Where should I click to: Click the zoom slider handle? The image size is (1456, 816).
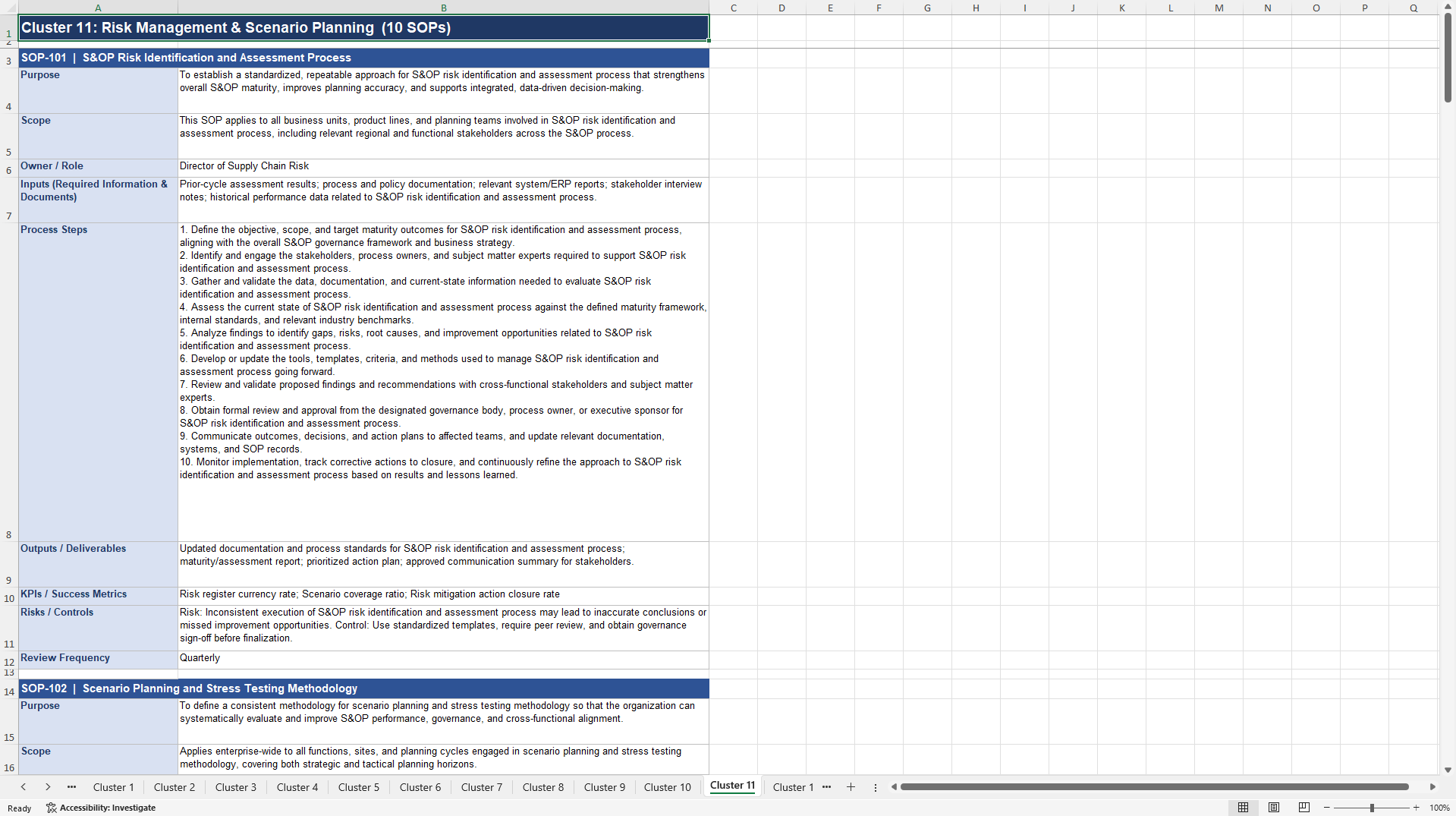pos(1372,808)
